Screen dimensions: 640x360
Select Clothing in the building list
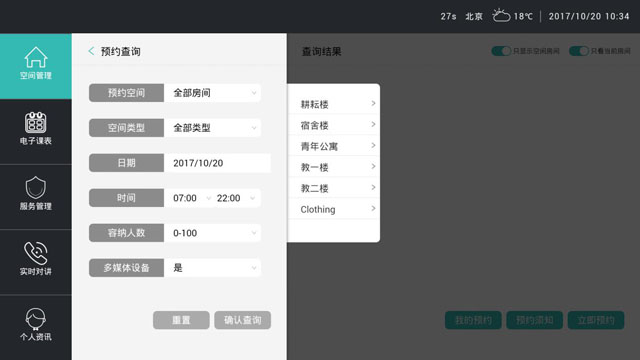(334, 209)
